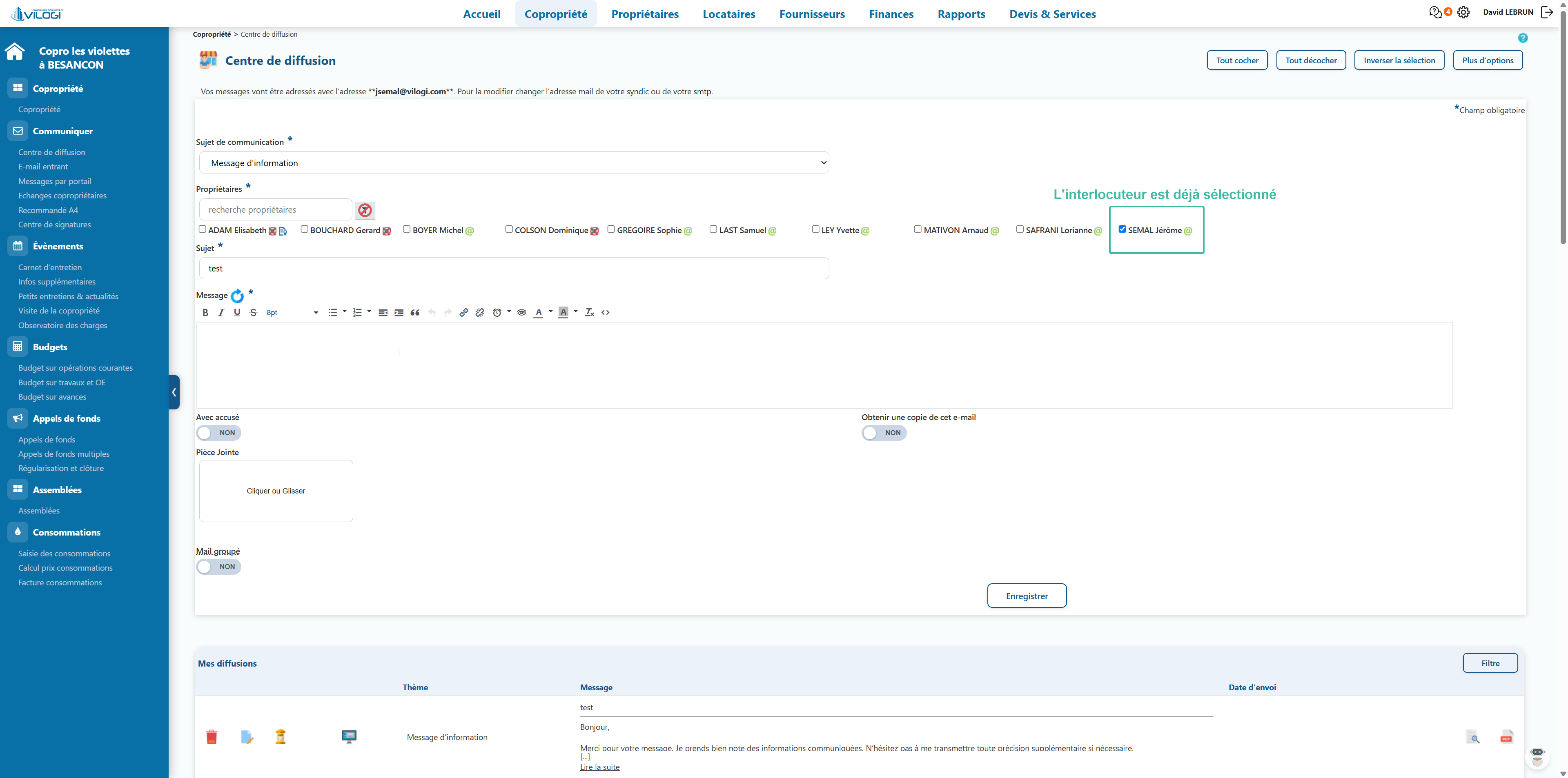Log out using the exit icon
The image size is (1568, 778).
(1547, 12)
